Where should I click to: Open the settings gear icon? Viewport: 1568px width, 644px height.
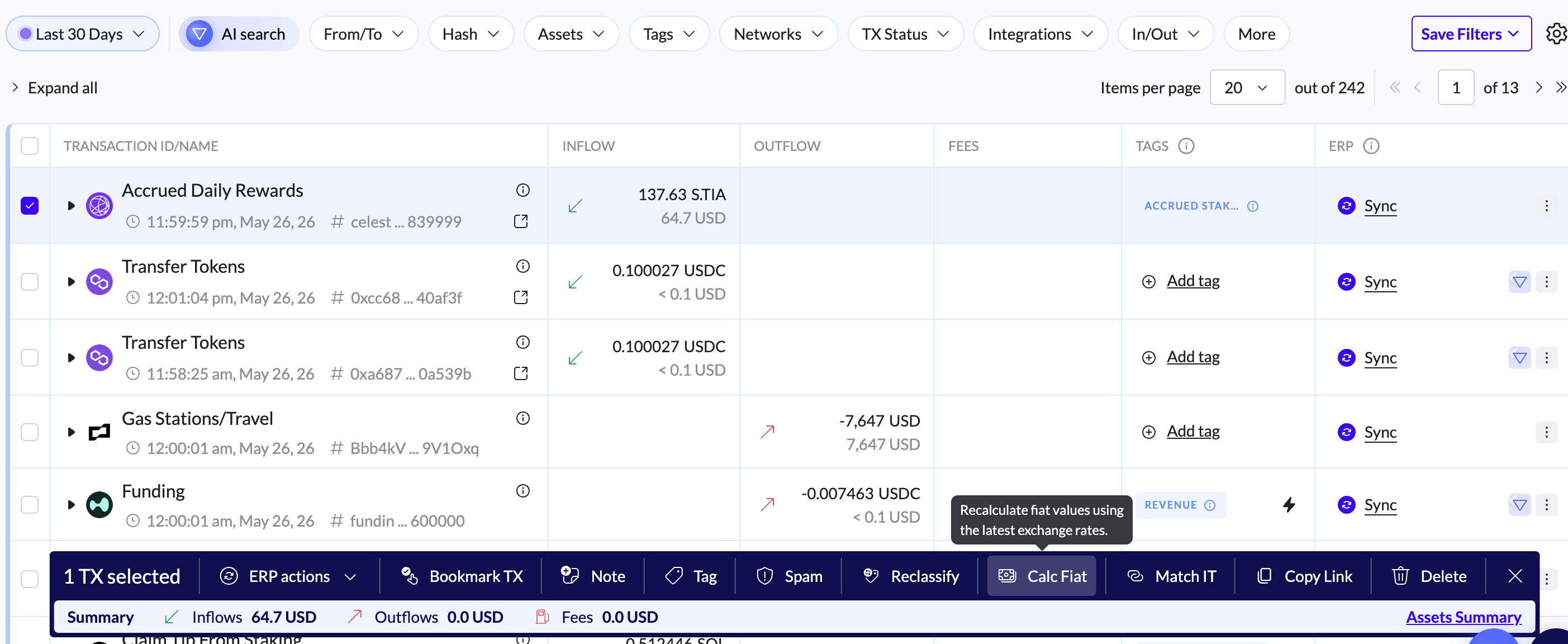point(1555,34)
